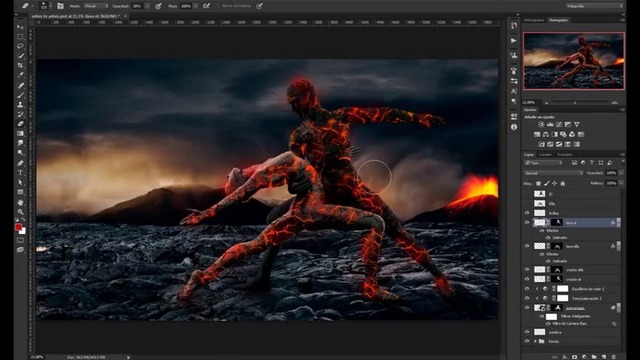
Task: Select the Brush tool
Action: (x=20, y=95)
